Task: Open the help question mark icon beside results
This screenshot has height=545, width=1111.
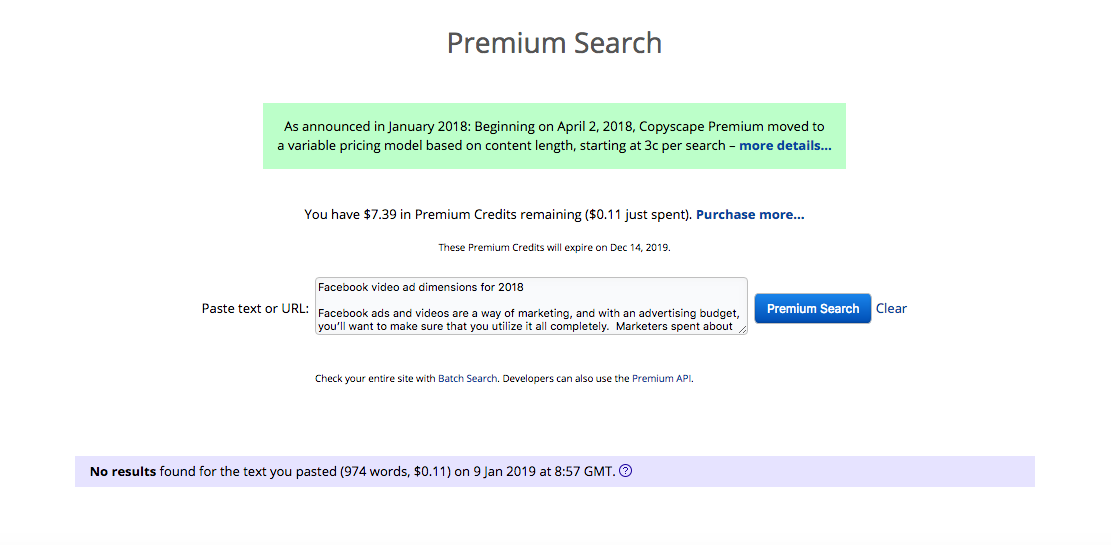Action: tap(625, 471)
